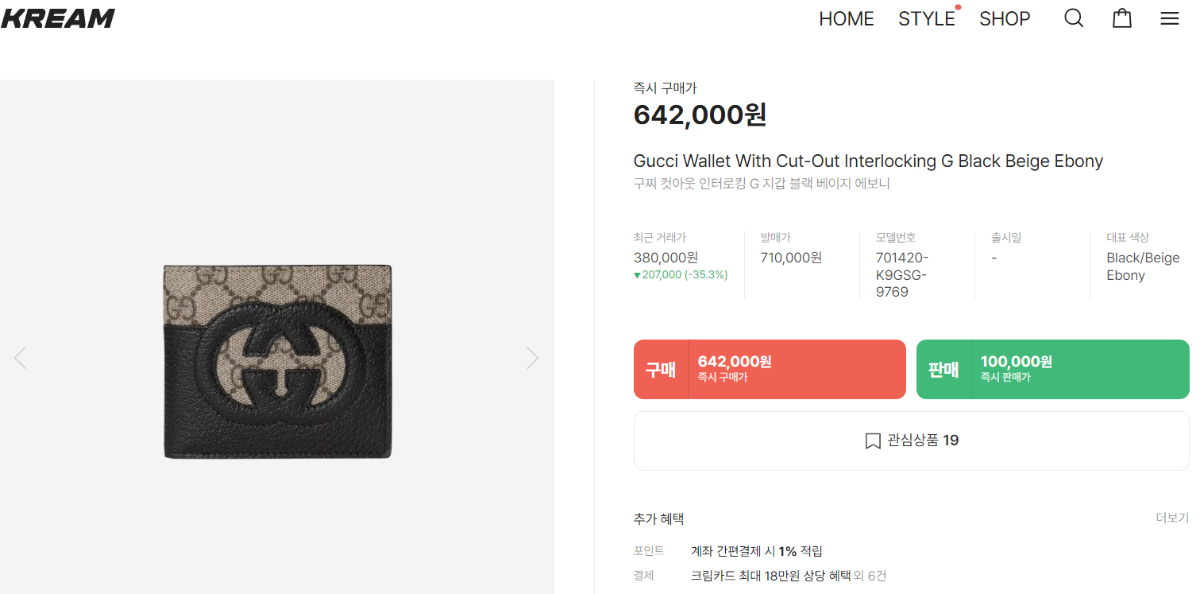Open the search magnifier icon
The height and width of the screenshot is (594, 1200).
(1073, 19)
